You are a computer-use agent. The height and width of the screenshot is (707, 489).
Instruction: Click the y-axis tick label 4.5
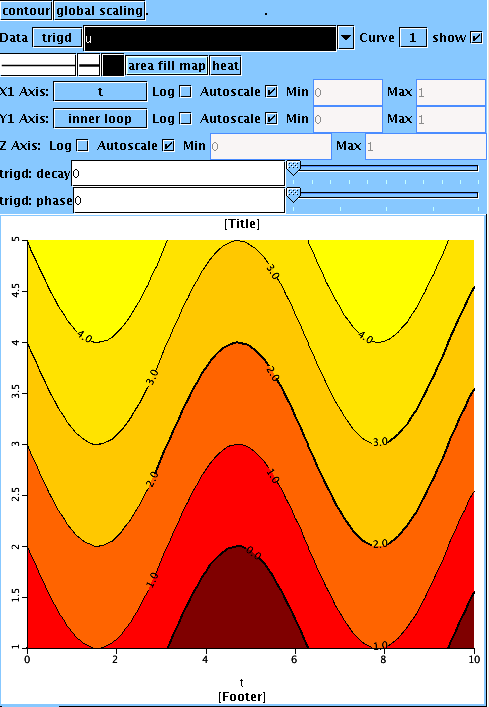pyautogui.click(x=14, y=291)
